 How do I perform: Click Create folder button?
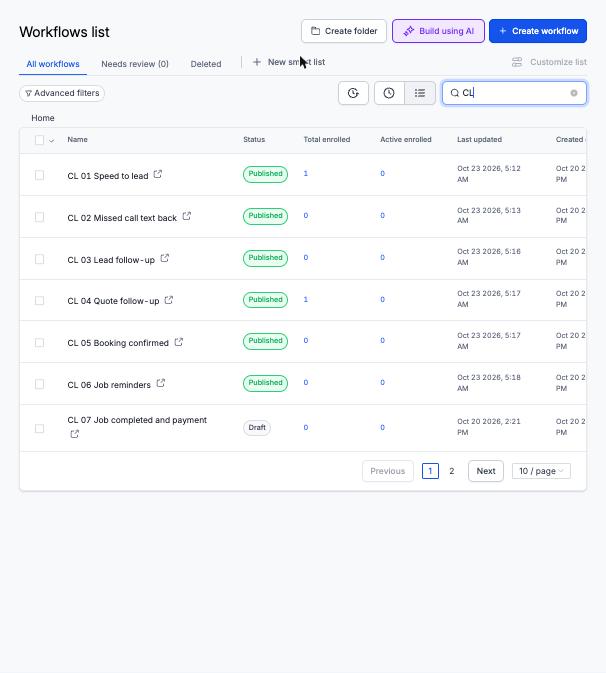point(344,31)
